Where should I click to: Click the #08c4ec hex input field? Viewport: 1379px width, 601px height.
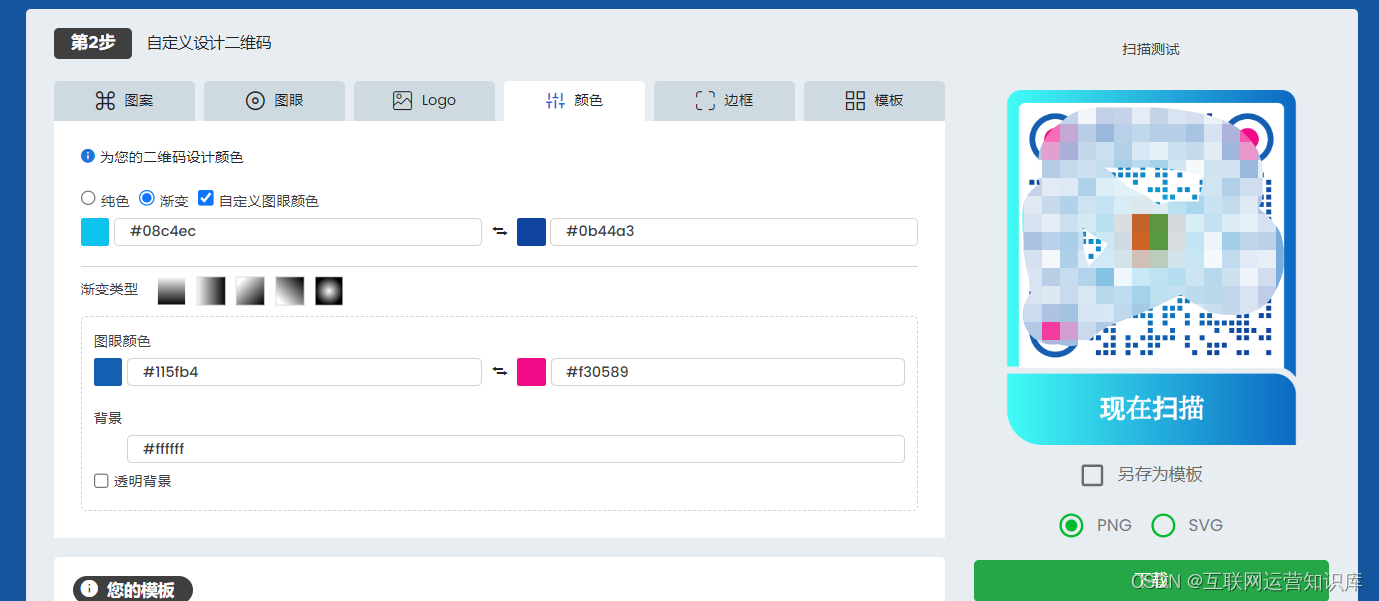(x=298, y=232)
